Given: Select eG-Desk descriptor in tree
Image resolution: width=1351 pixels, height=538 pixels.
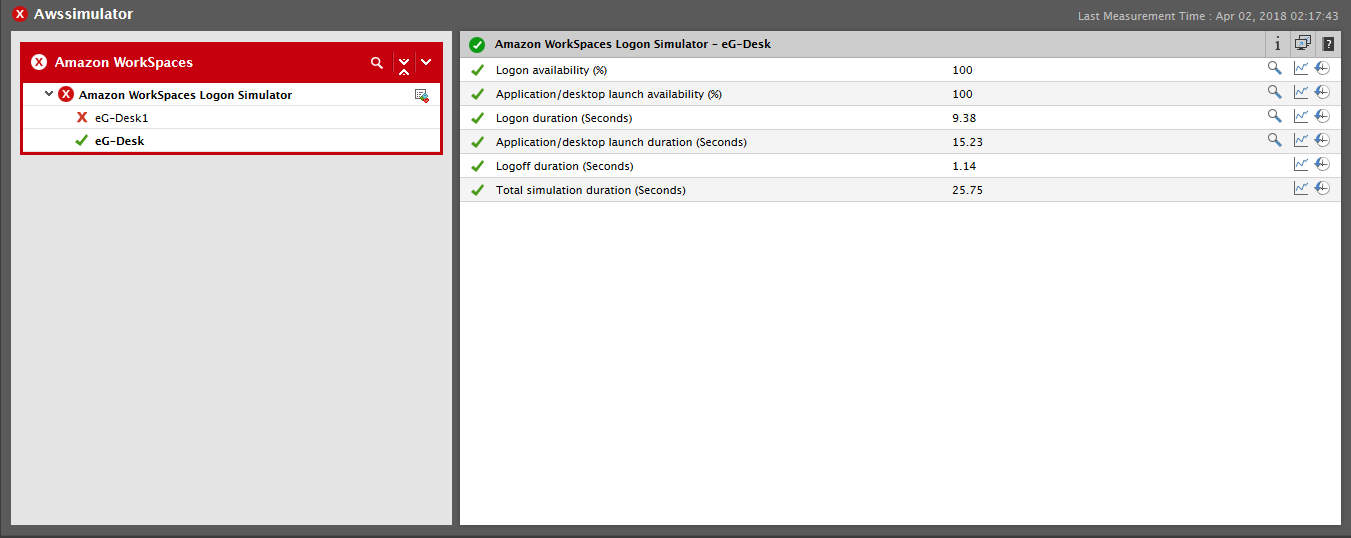Looking at the screenshot, I should tap(119, 141).
